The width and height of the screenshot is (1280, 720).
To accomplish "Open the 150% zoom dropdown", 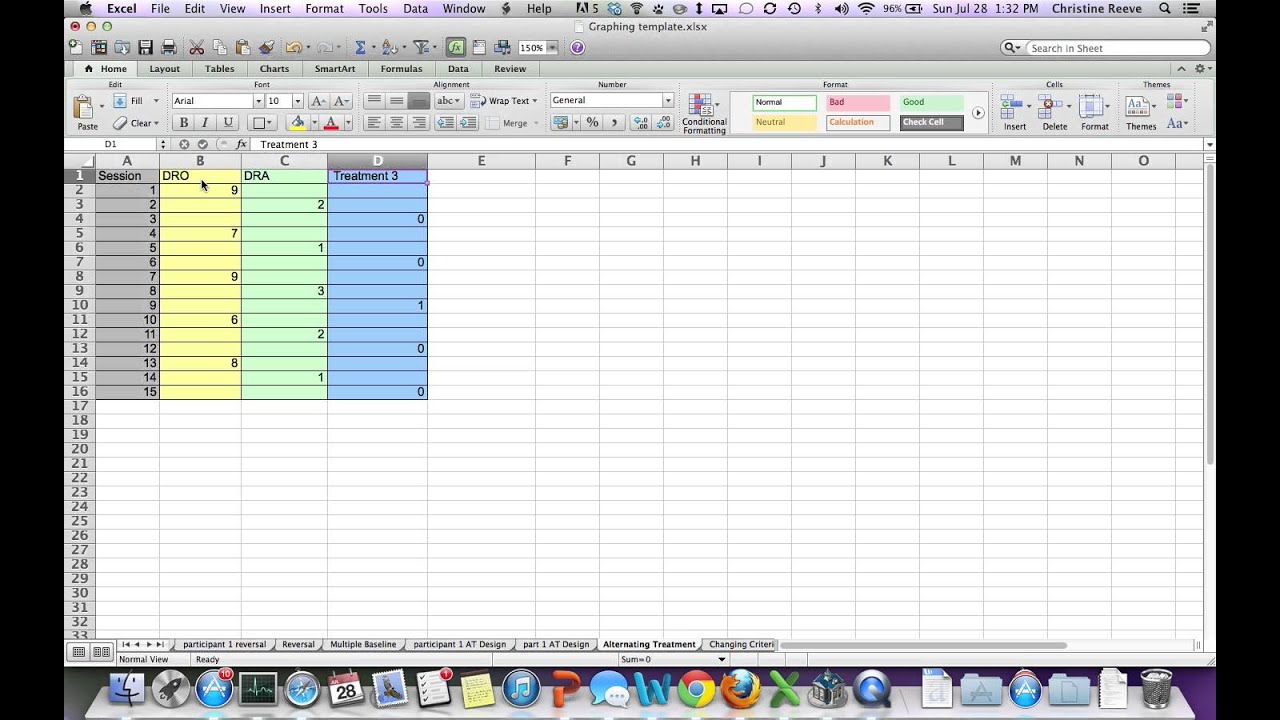I will click(x=552, y=48).
